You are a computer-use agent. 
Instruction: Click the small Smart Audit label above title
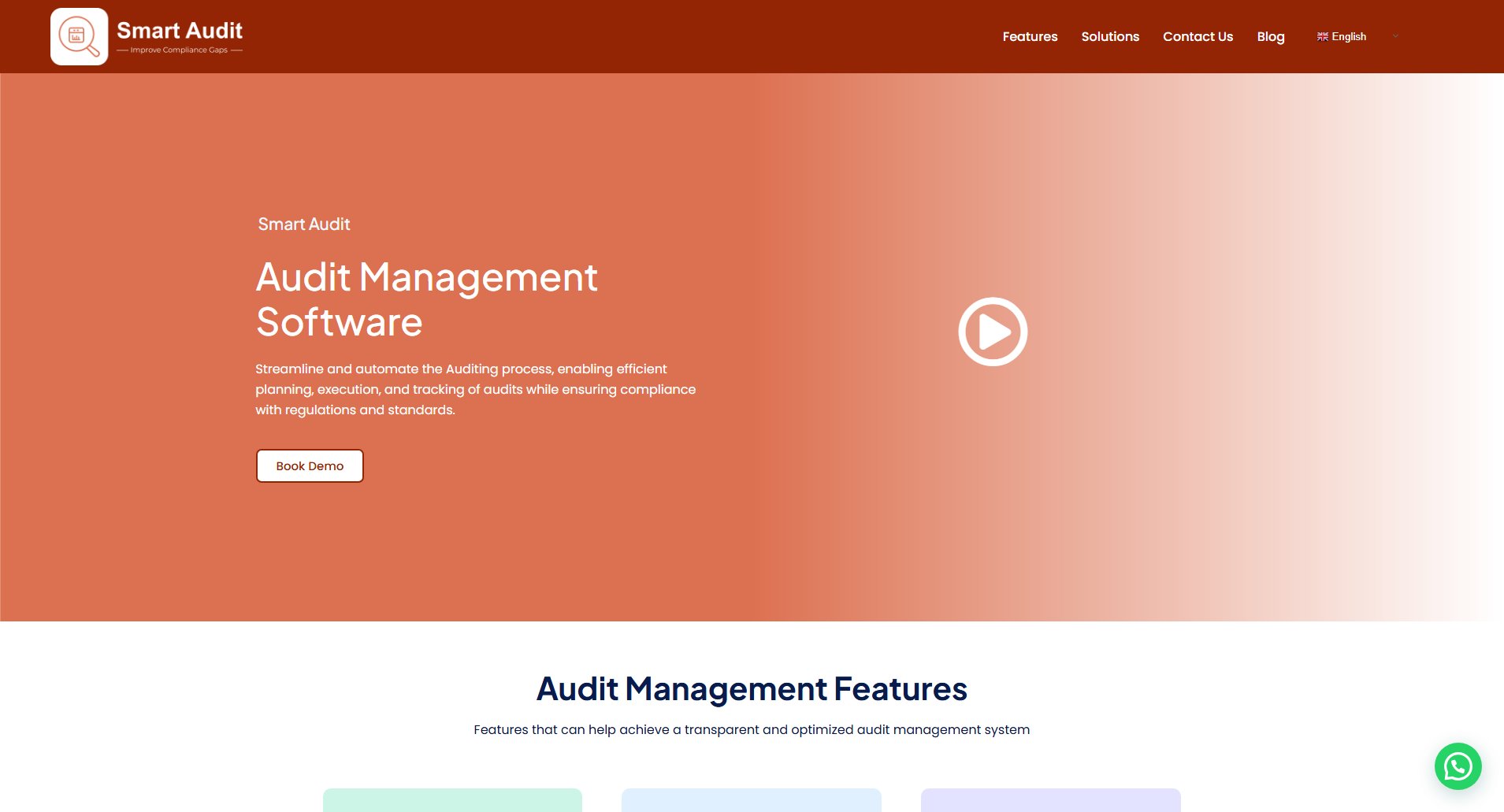click(304, 224)
